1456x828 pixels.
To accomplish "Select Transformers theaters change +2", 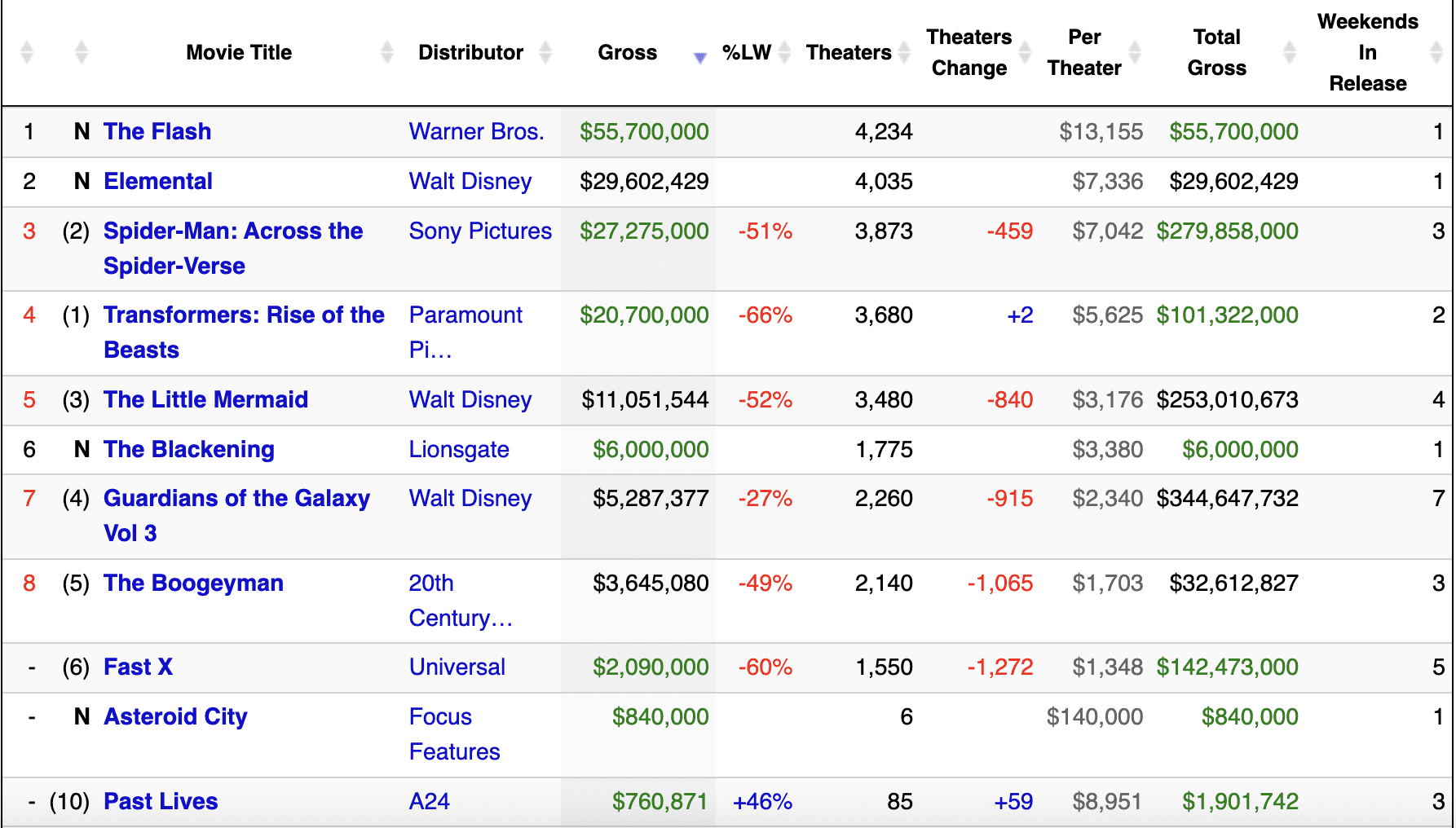I will [1020, 315].
